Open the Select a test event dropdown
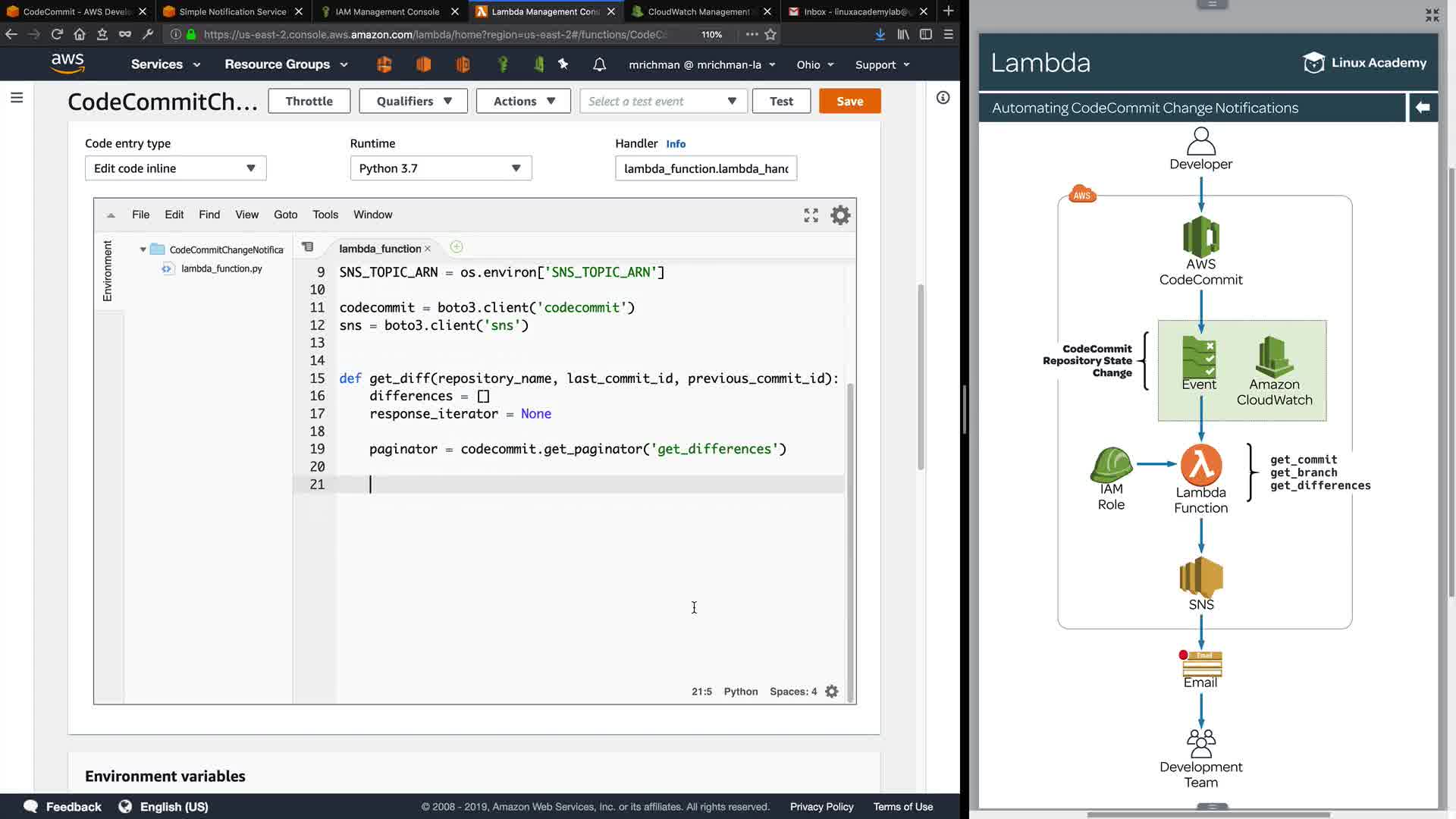This screenshot has width=1456, height=819. pos(663,101)
